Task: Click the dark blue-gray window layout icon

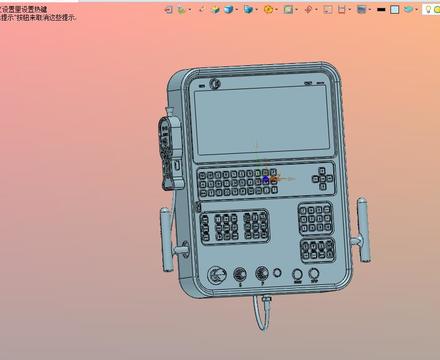Action: click(361, 10)
